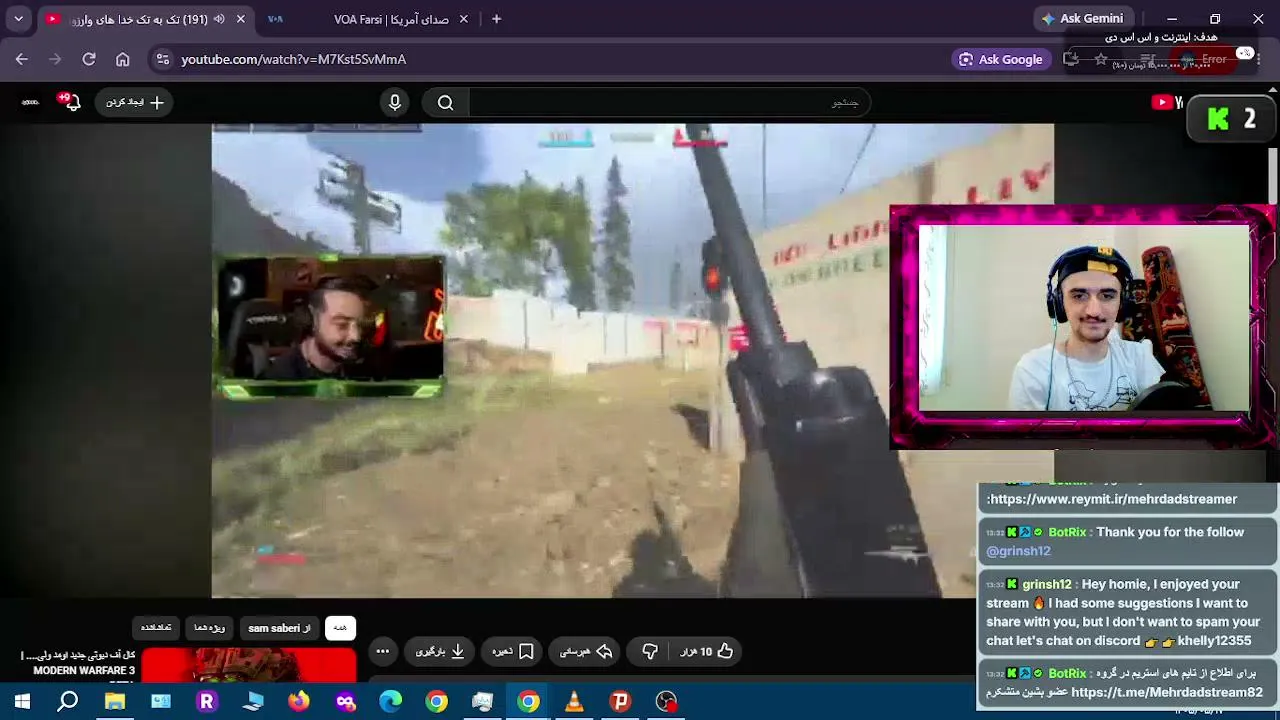Focus the YouTube search field

pos(669,102)
